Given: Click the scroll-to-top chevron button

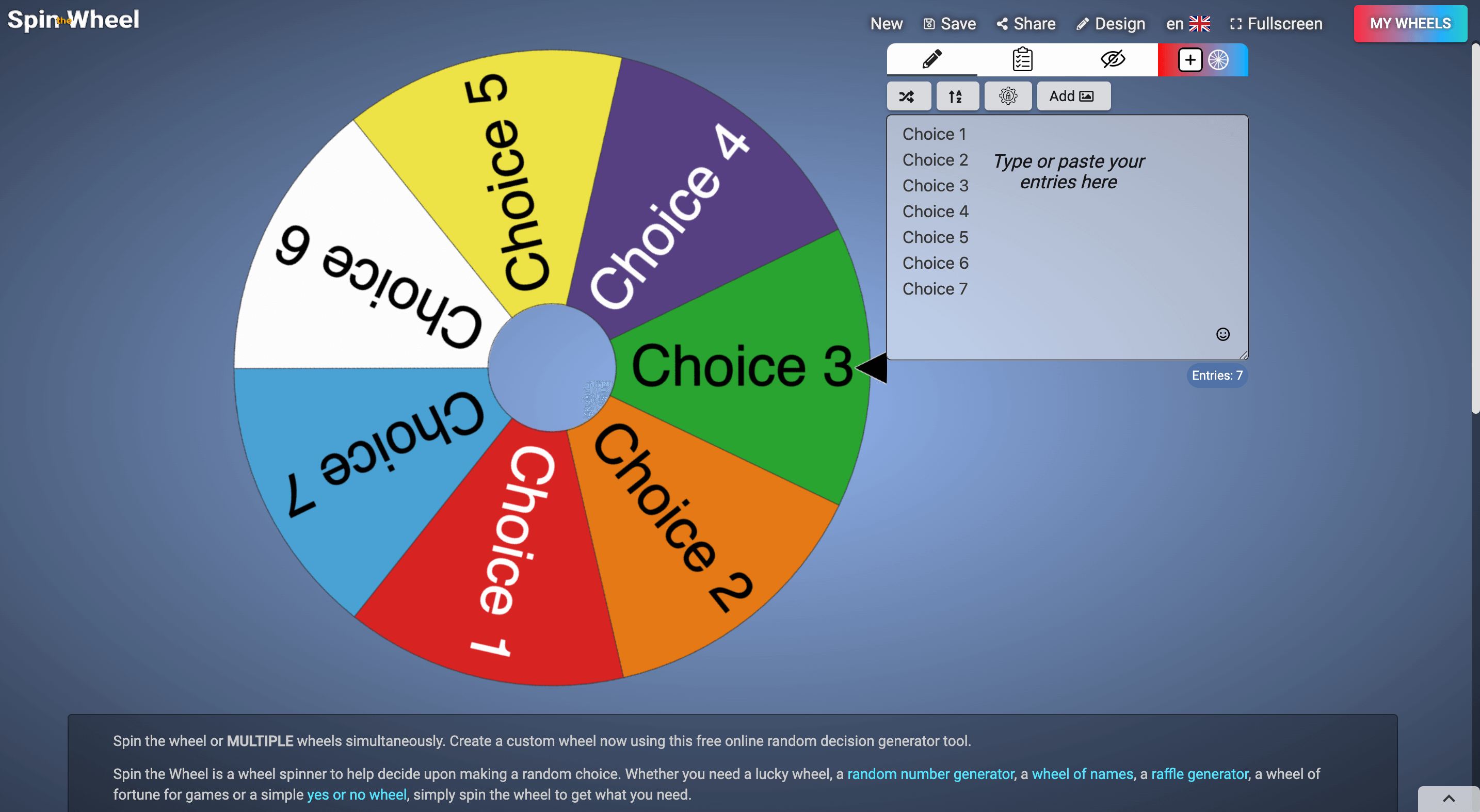Looking at the screenshot, I should pos(1449,799).
